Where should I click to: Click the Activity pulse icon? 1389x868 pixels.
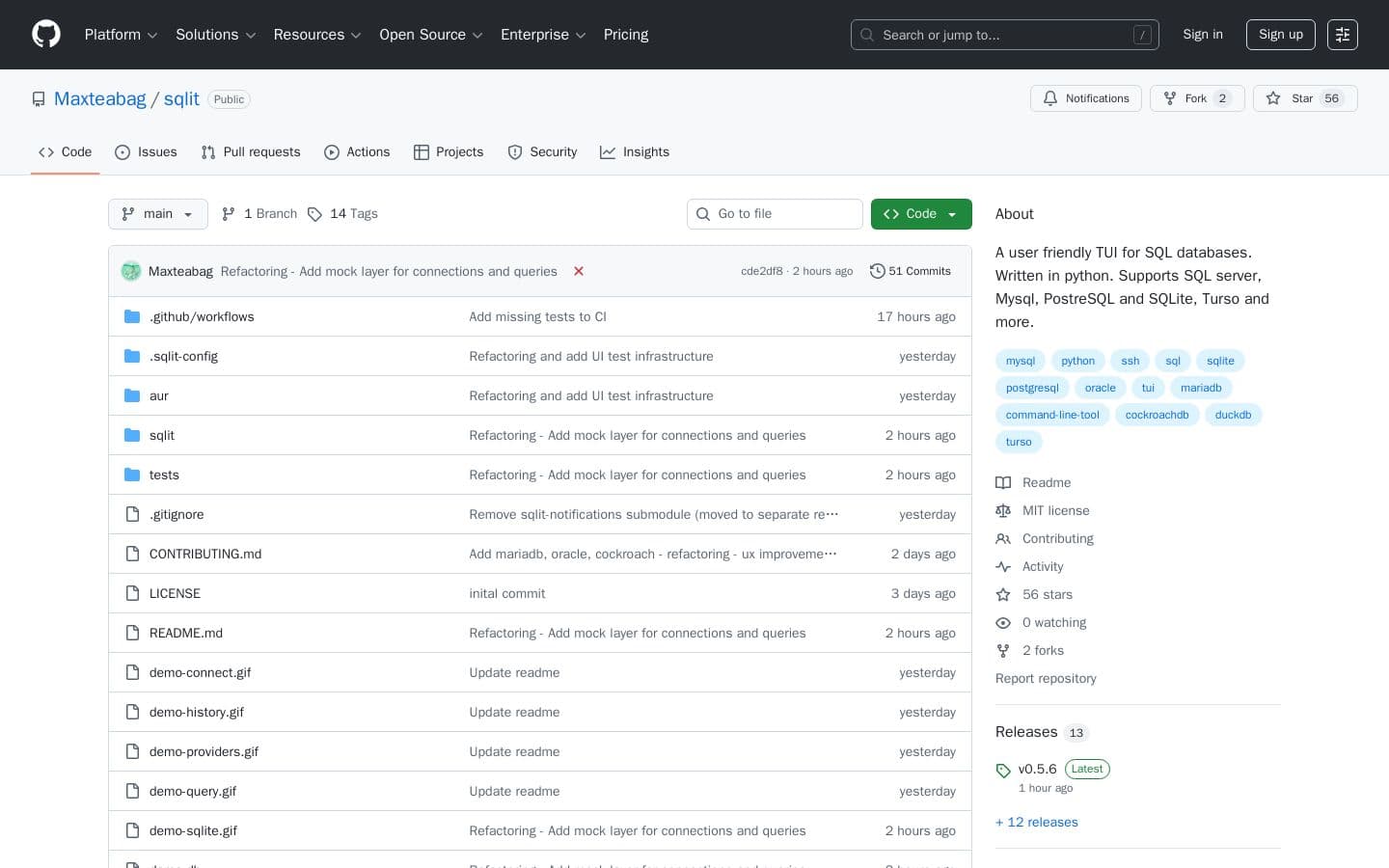[x=1003, y=566]
